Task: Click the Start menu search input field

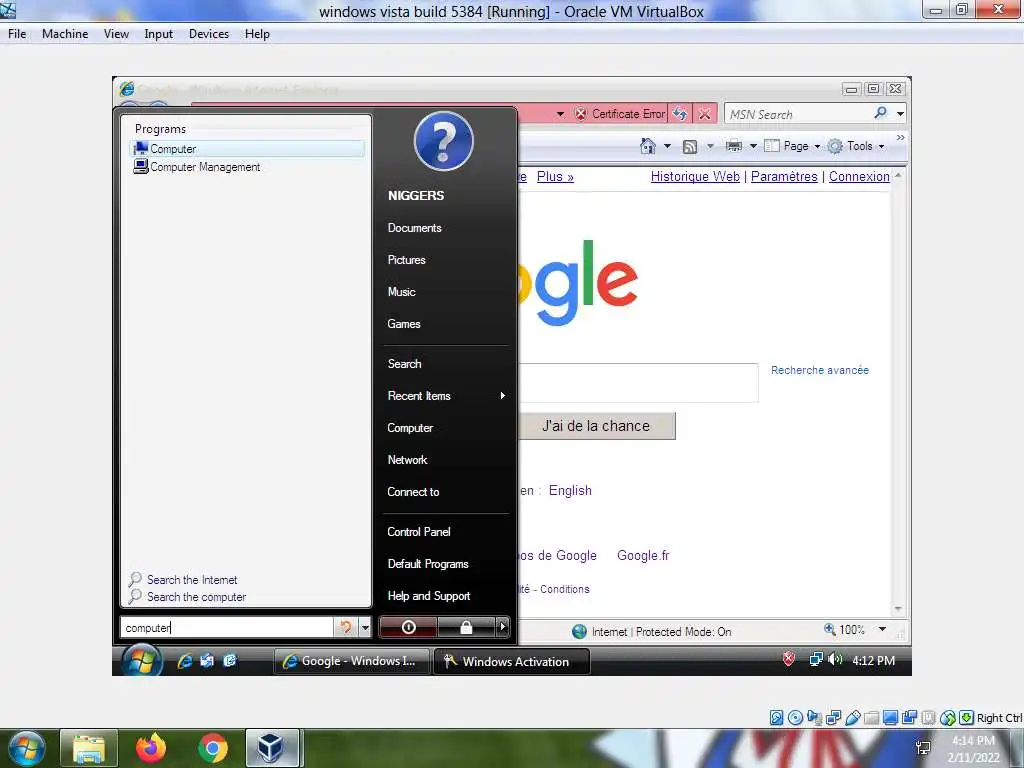Action: (x=228, y=628)
